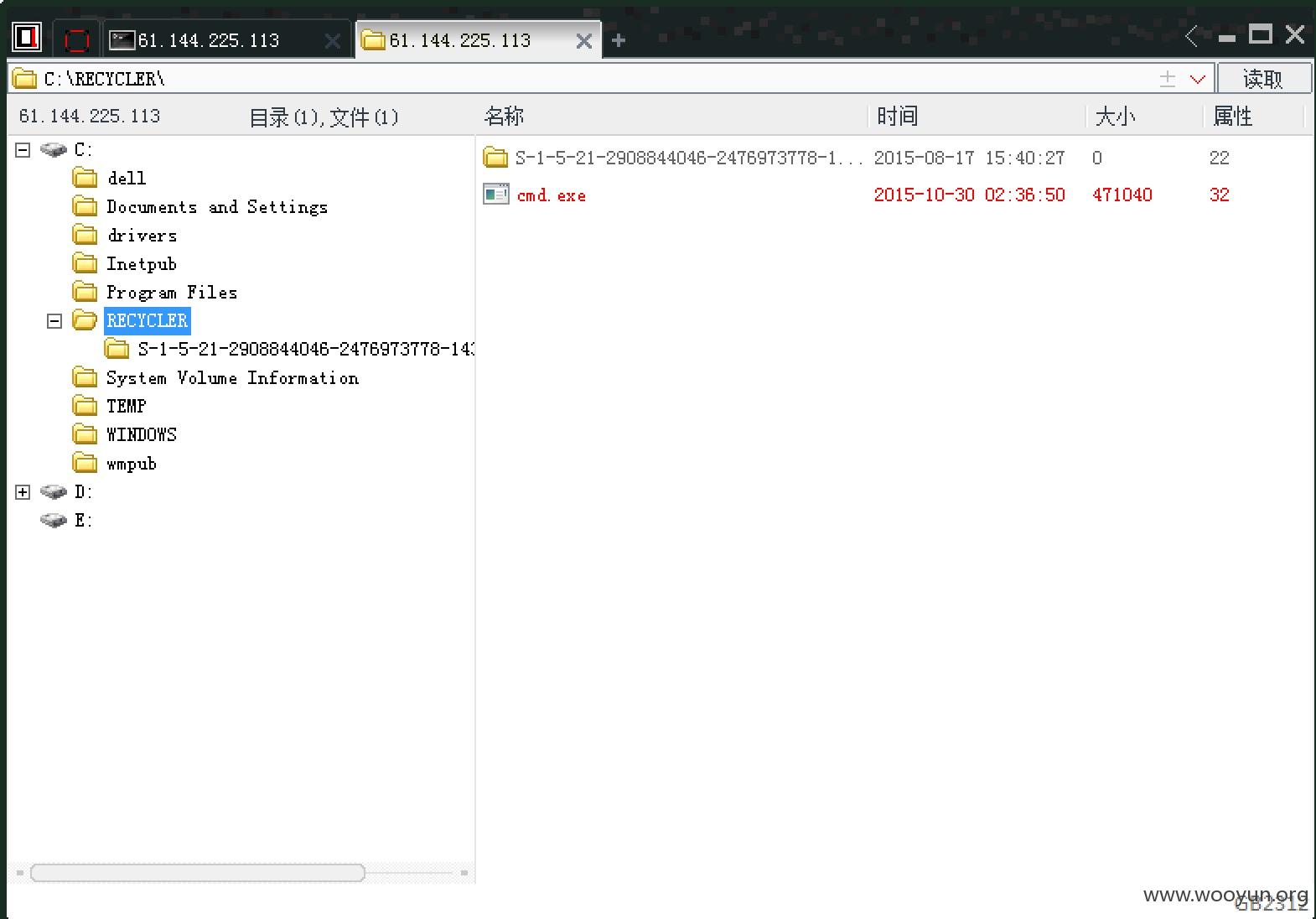Click the cmd.exe size value 471040

click(x=1122, y=195)
